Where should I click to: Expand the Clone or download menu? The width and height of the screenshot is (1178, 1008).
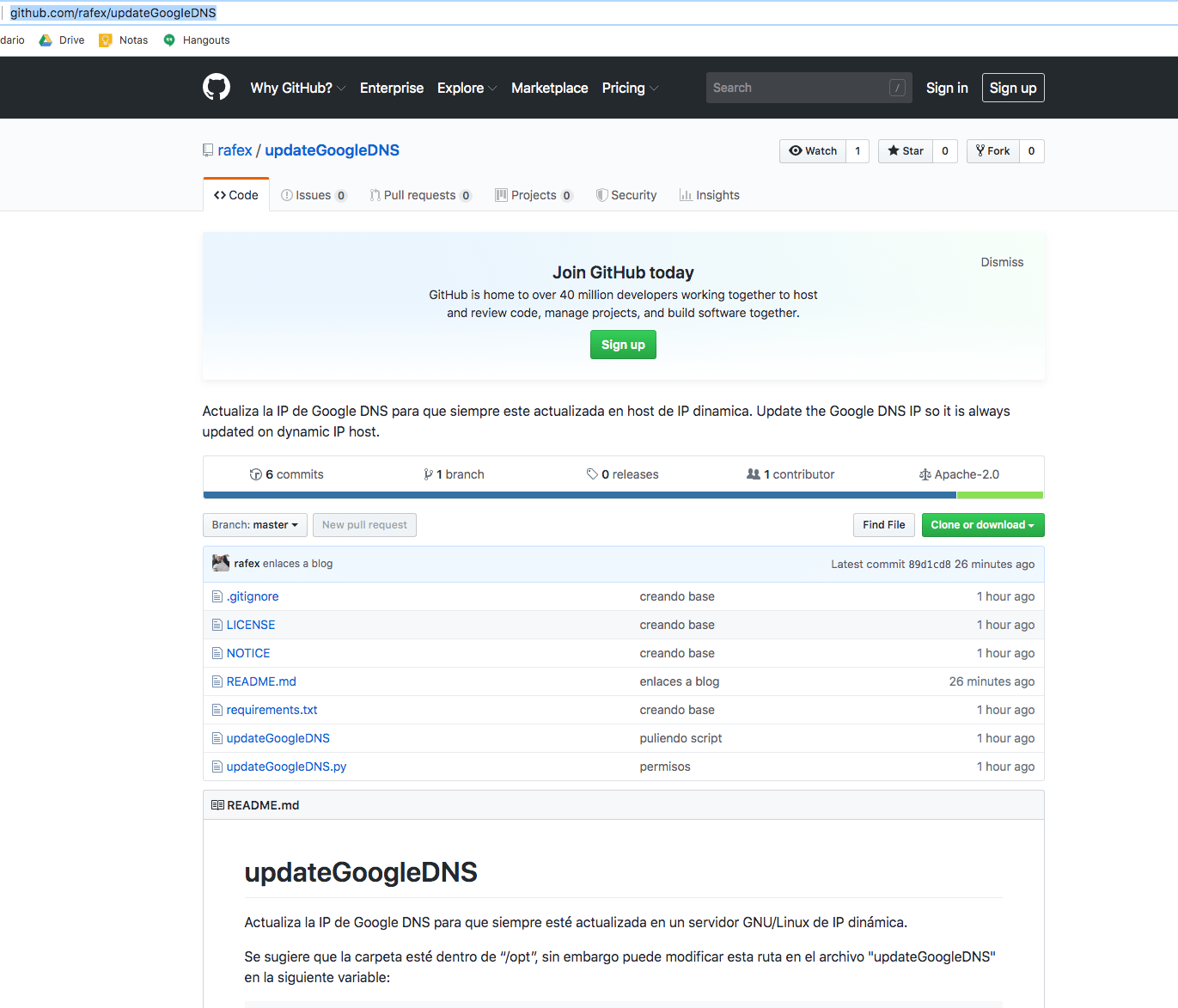[x=982, y=525]
